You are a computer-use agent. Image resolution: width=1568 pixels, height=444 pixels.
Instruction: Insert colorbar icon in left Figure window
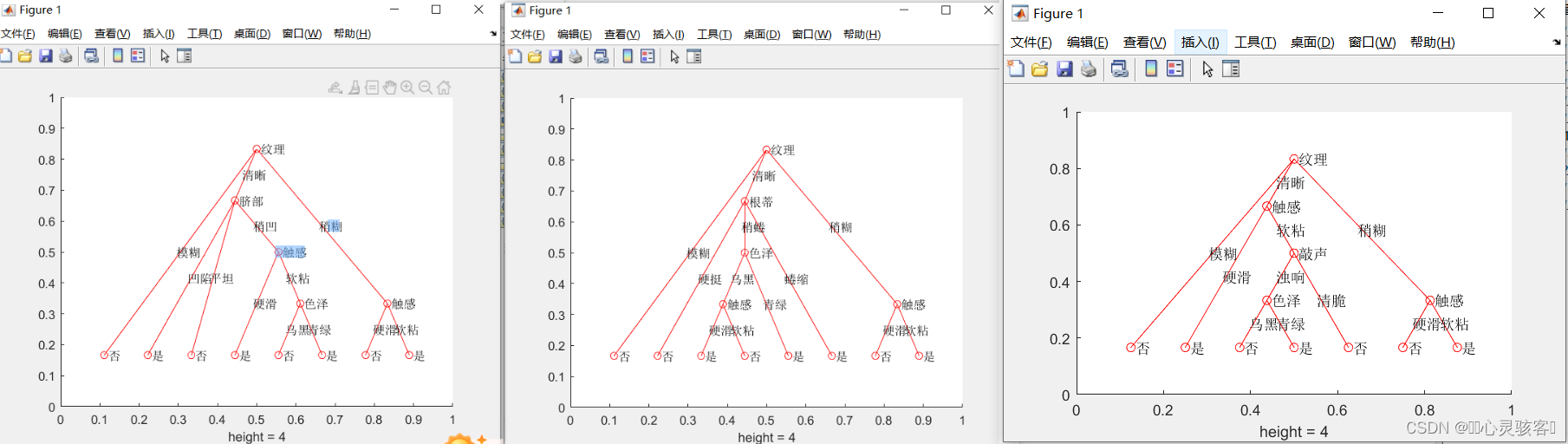click(x=118, y=55)
